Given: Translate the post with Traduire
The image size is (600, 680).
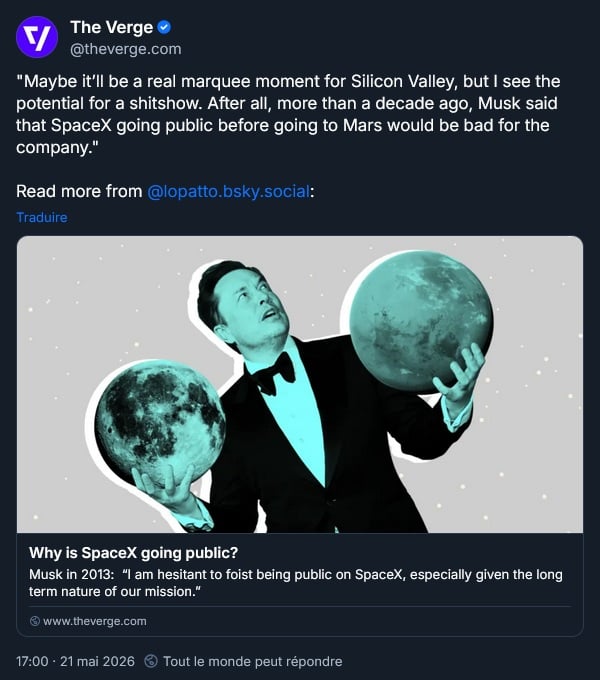Looking at the screenshot, I should tap(42, 217).
